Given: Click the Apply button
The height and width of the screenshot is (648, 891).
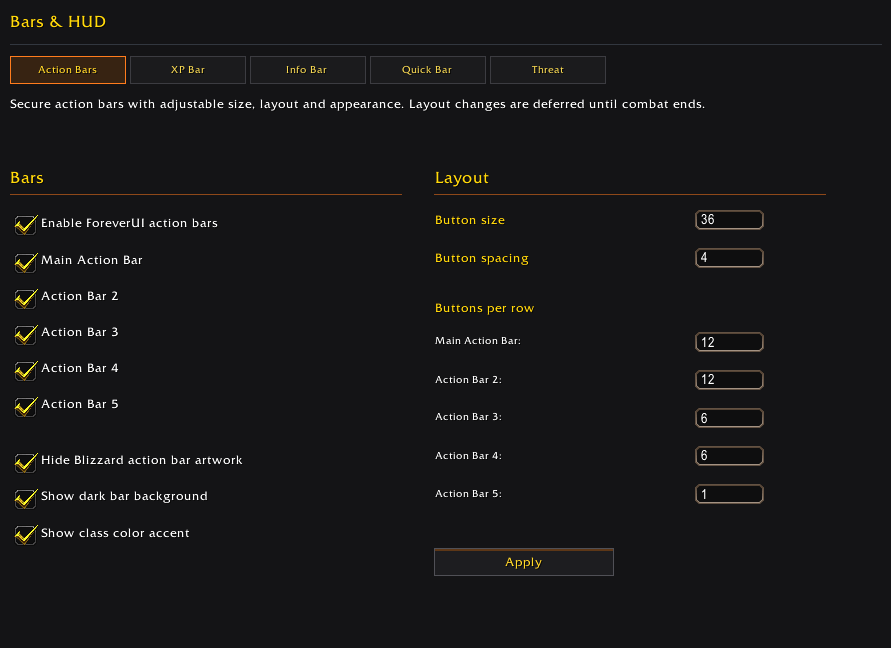Looking at the screenshot, I should (x=523, y=562).
